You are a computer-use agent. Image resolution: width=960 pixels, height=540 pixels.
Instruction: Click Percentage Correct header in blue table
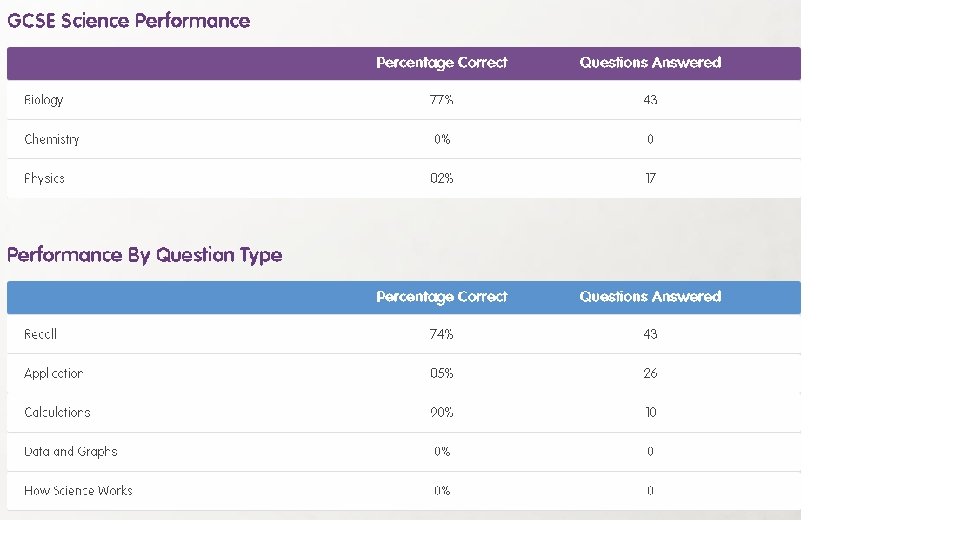442,296
